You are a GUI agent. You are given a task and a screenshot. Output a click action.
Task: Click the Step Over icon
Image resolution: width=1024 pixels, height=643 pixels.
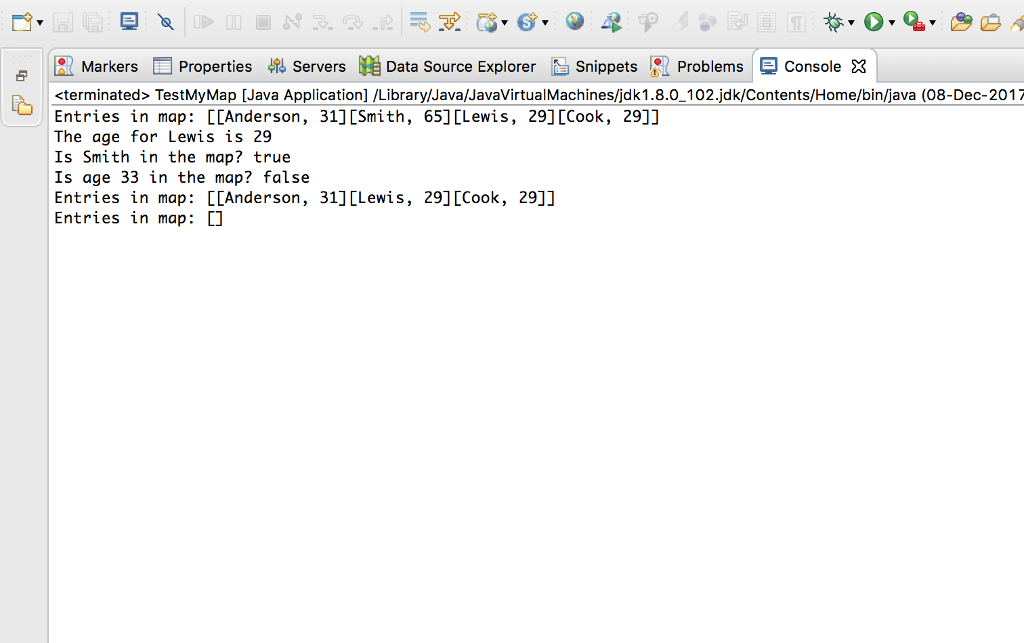(353, 23)
